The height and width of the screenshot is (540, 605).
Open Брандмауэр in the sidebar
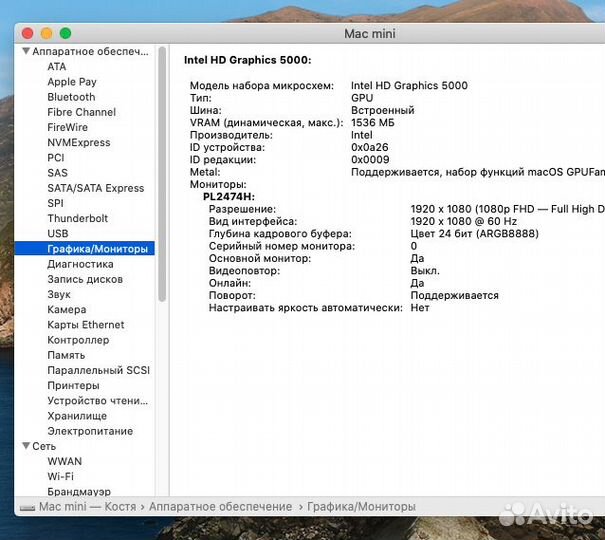[79, 491]
